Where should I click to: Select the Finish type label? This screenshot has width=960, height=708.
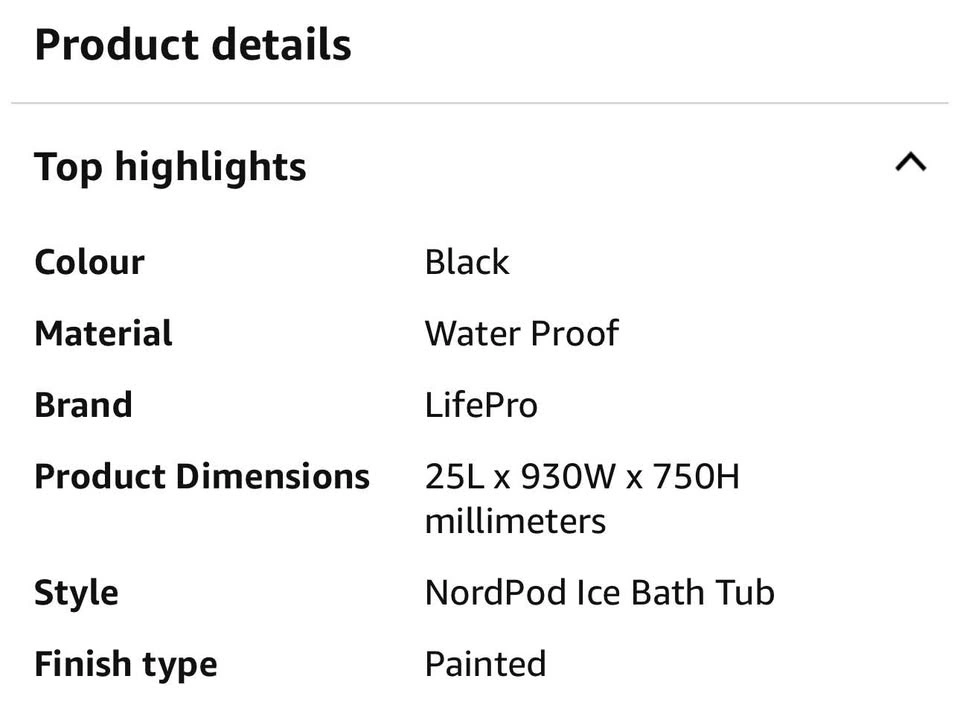pyautogui.click(x=125, y=664)
